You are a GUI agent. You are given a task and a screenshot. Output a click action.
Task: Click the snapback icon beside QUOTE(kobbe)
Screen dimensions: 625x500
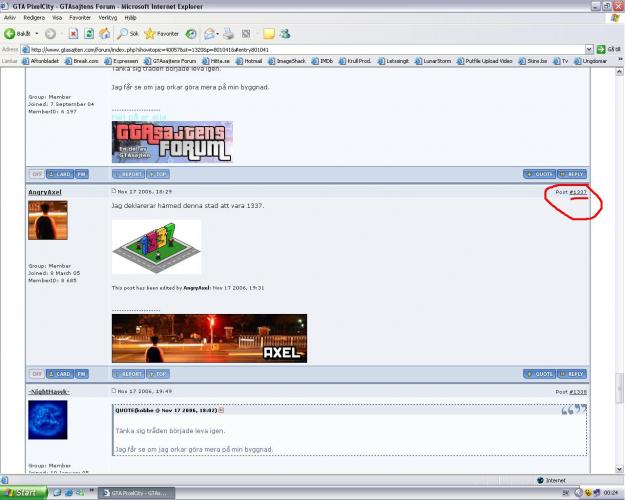coord(222,410)
